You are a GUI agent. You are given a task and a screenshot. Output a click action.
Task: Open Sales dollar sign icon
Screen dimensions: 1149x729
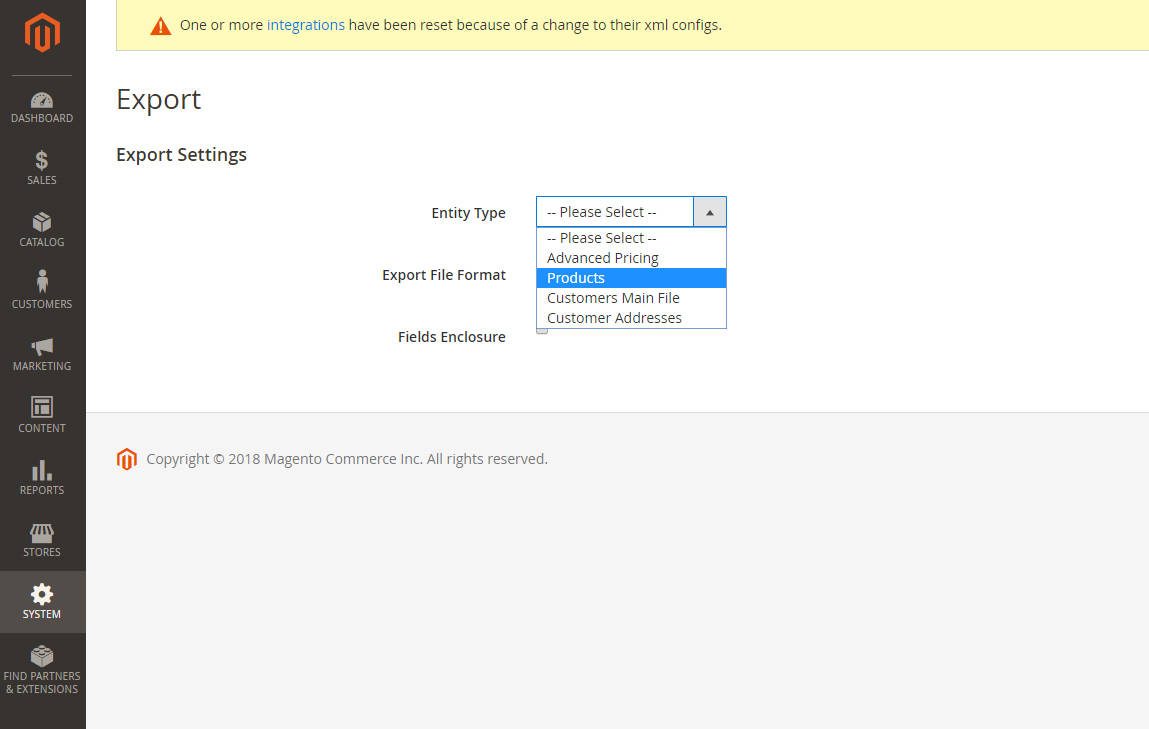[42, 160]
